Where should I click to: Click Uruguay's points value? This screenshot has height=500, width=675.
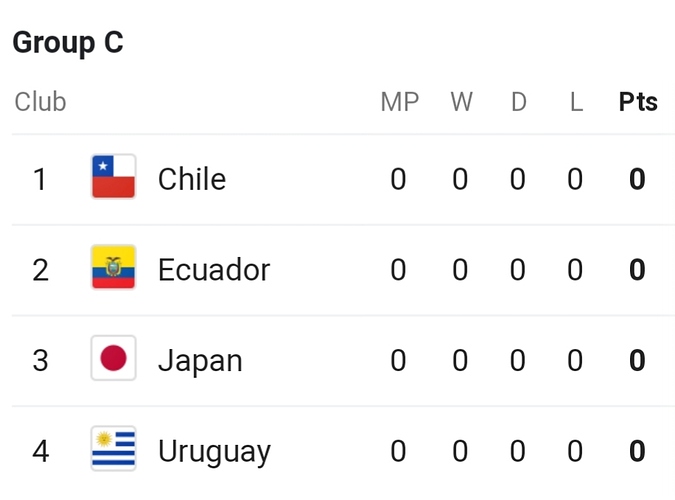coord(637,451)
